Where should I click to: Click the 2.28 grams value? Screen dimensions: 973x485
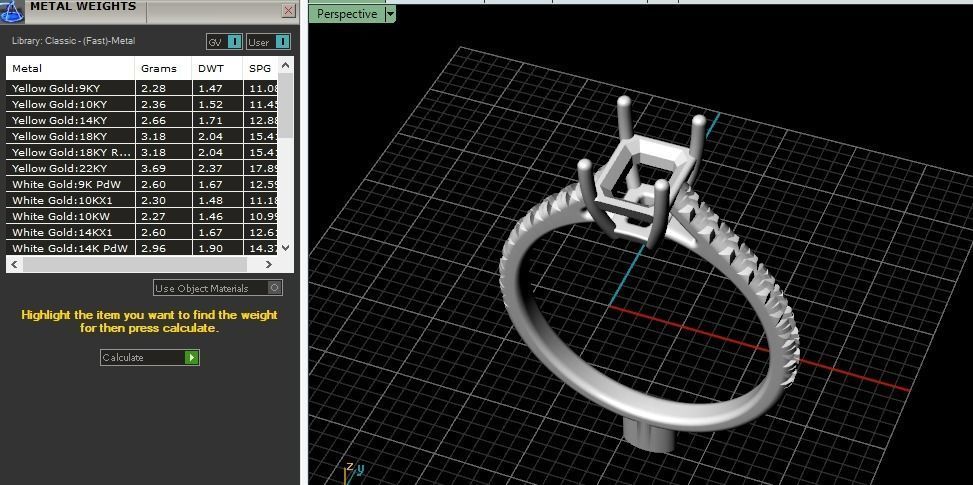click(153, 88)
